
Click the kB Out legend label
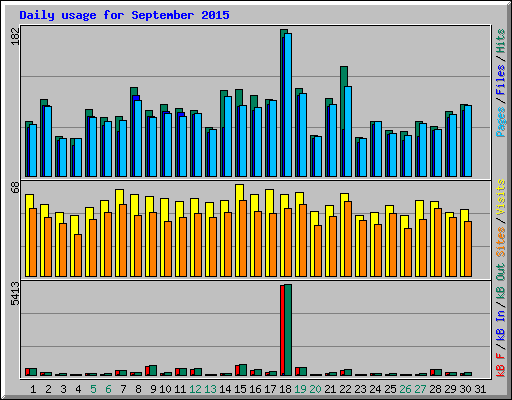[501, 282]
